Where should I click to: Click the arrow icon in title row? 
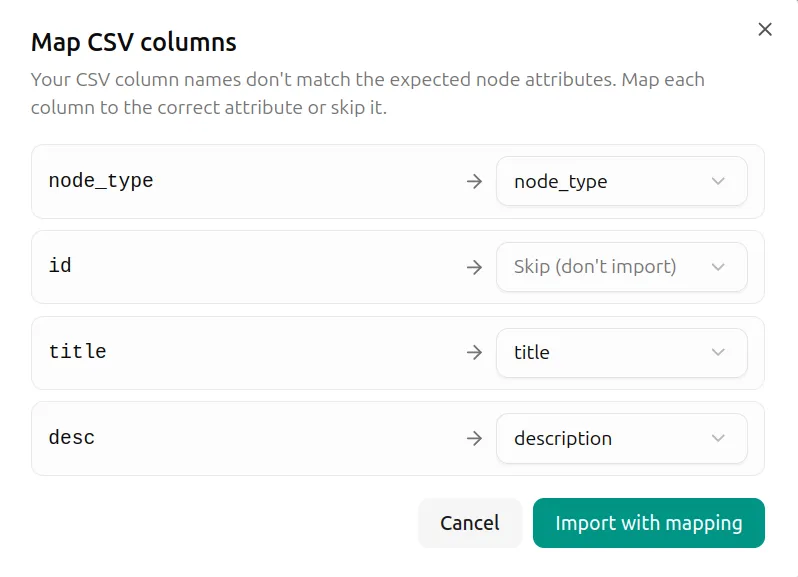[x=474, y=352]
